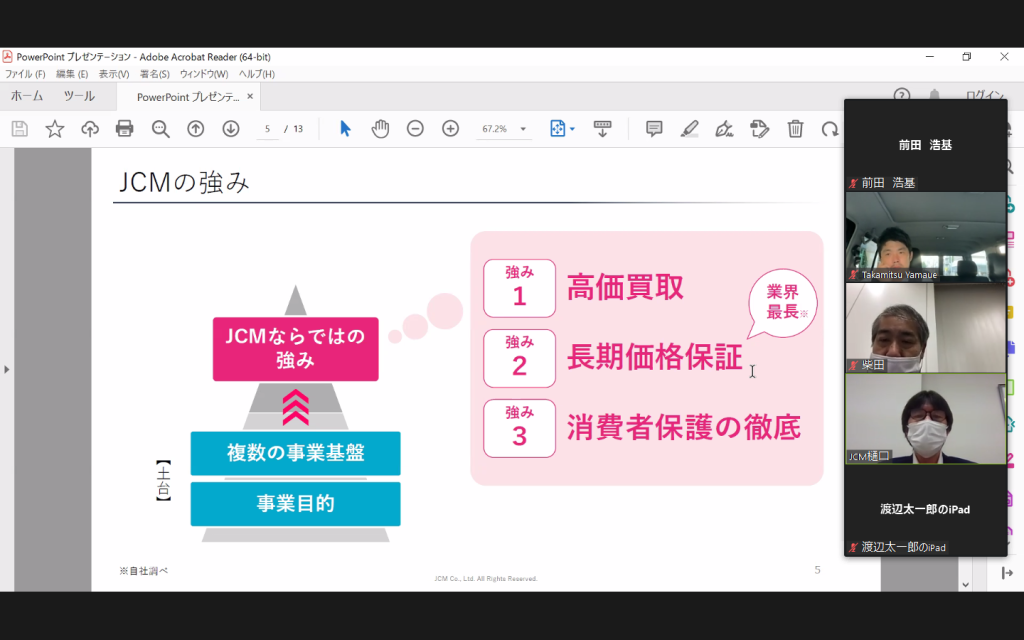Image resolution: width=1024 pixels, height=640 pixels.
Task: Select the highlight text pen
Action: coord(689,129)
